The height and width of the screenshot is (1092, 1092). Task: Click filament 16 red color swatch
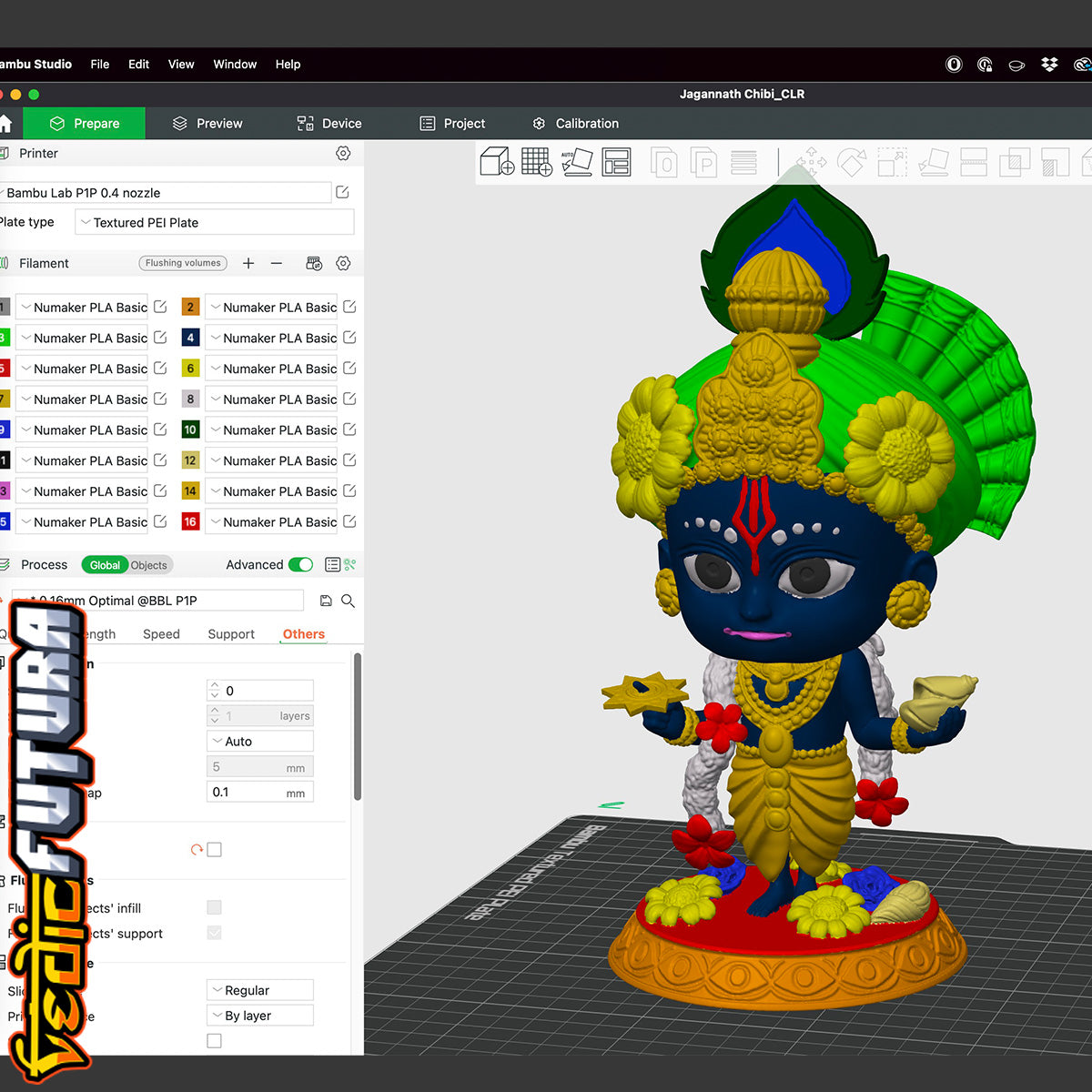[190, 522]
